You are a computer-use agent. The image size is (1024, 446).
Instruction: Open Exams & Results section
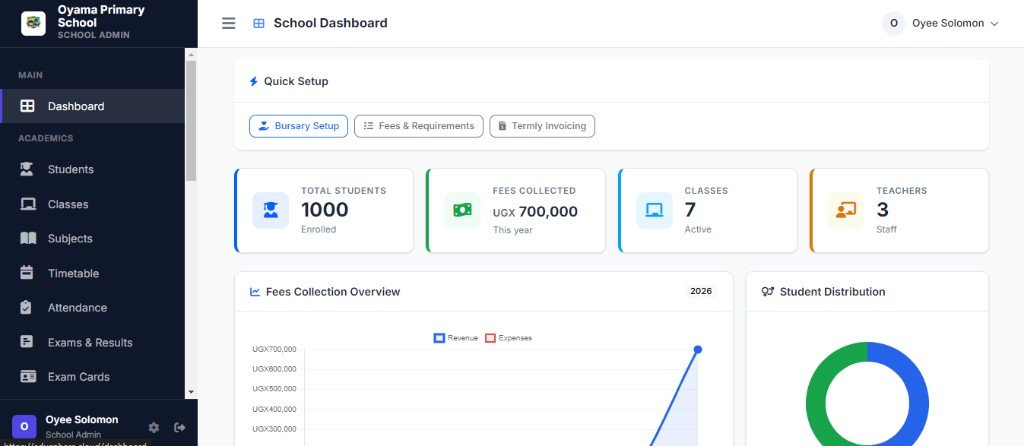point(93,342)
